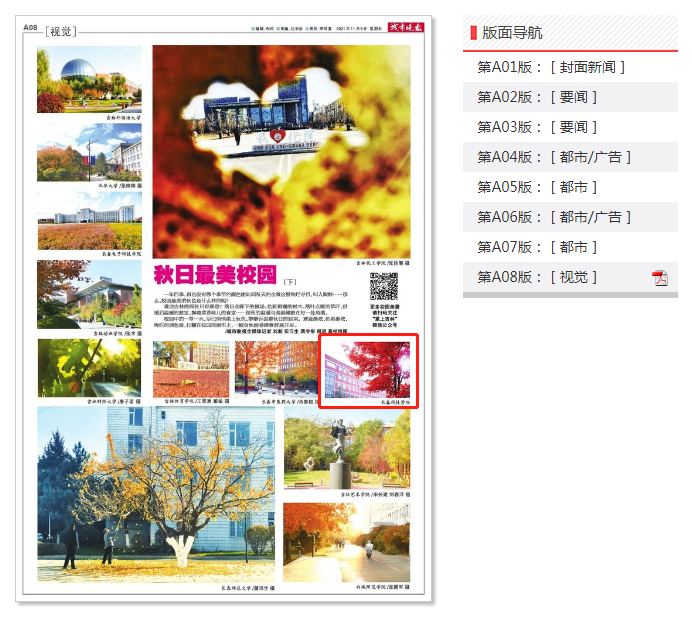Image resolution: width=692 pixels, height=617 pixels.
Task: Jump to 第A06版 都市/广告
Action: tap(554, 217)
